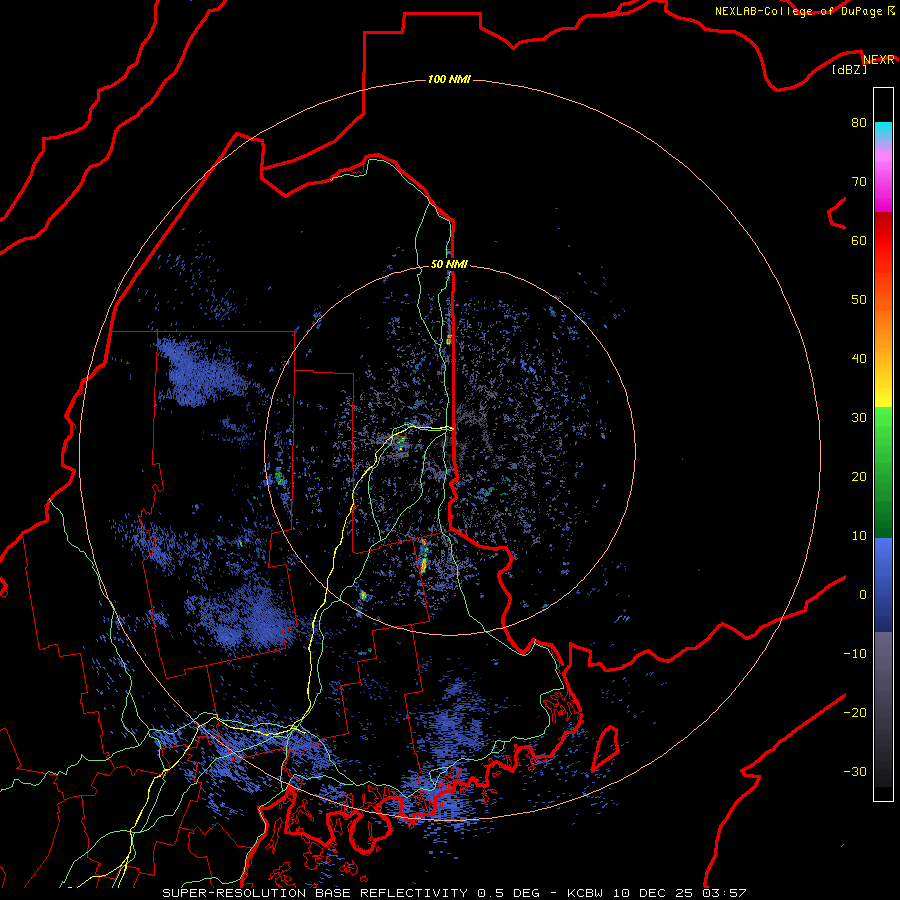Select the 30 value on dBZ scale
Image resolution: width=900 pixels, height=900 pixels.
pyautogui.click(x=859, y=417)
